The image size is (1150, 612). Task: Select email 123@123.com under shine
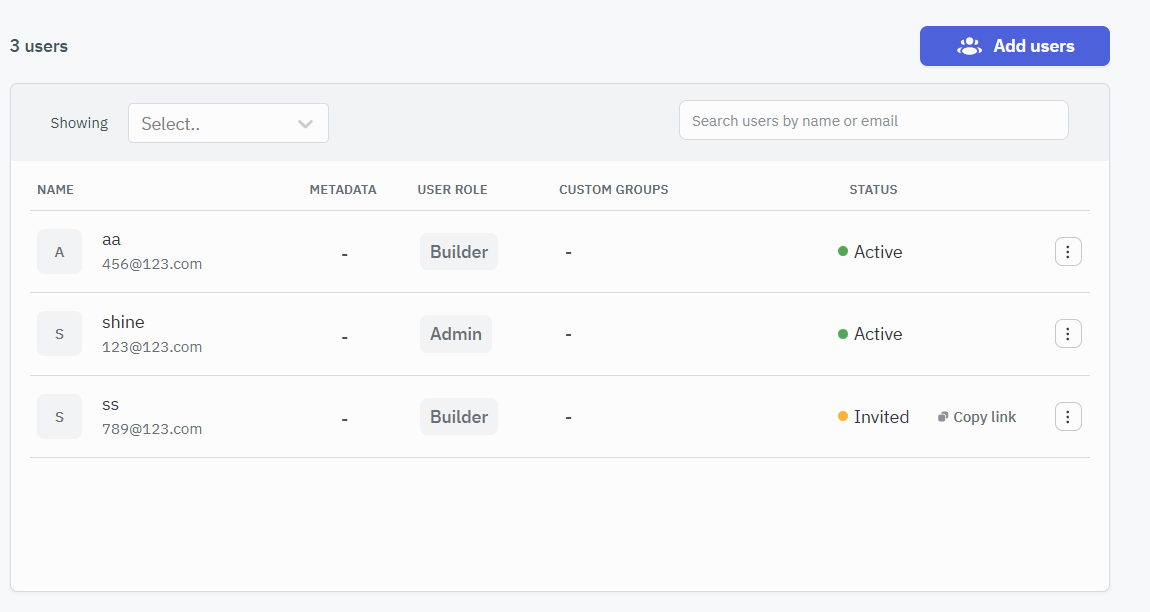pos(152,347)
